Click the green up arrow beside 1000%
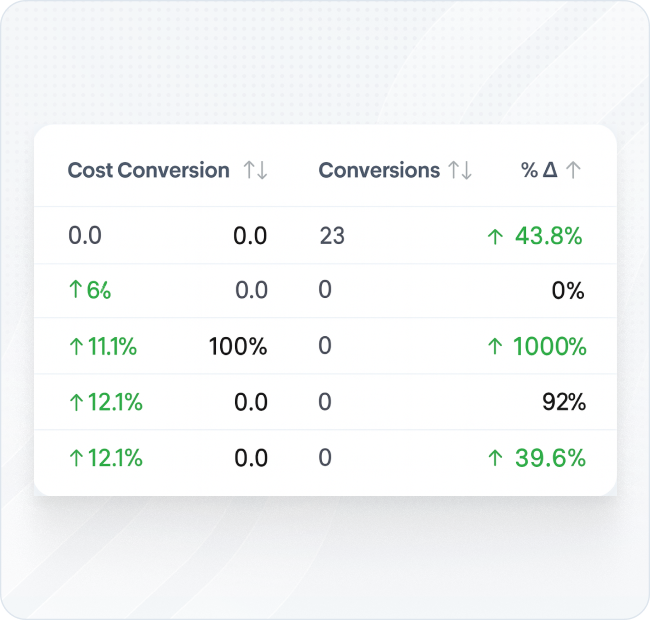 [495, 348]
